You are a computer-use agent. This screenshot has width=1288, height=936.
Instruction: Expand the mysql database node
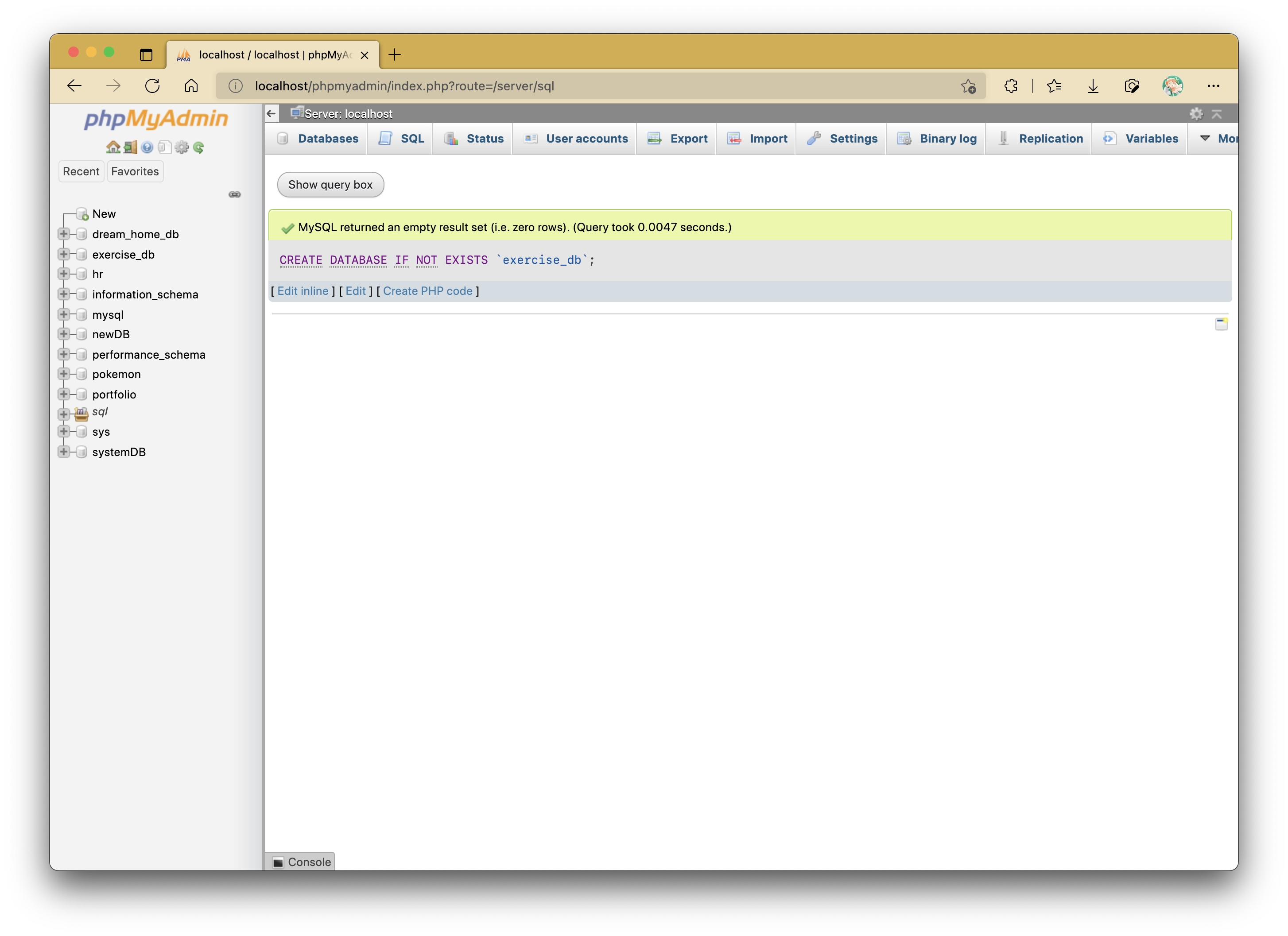(x=64, y=314)
